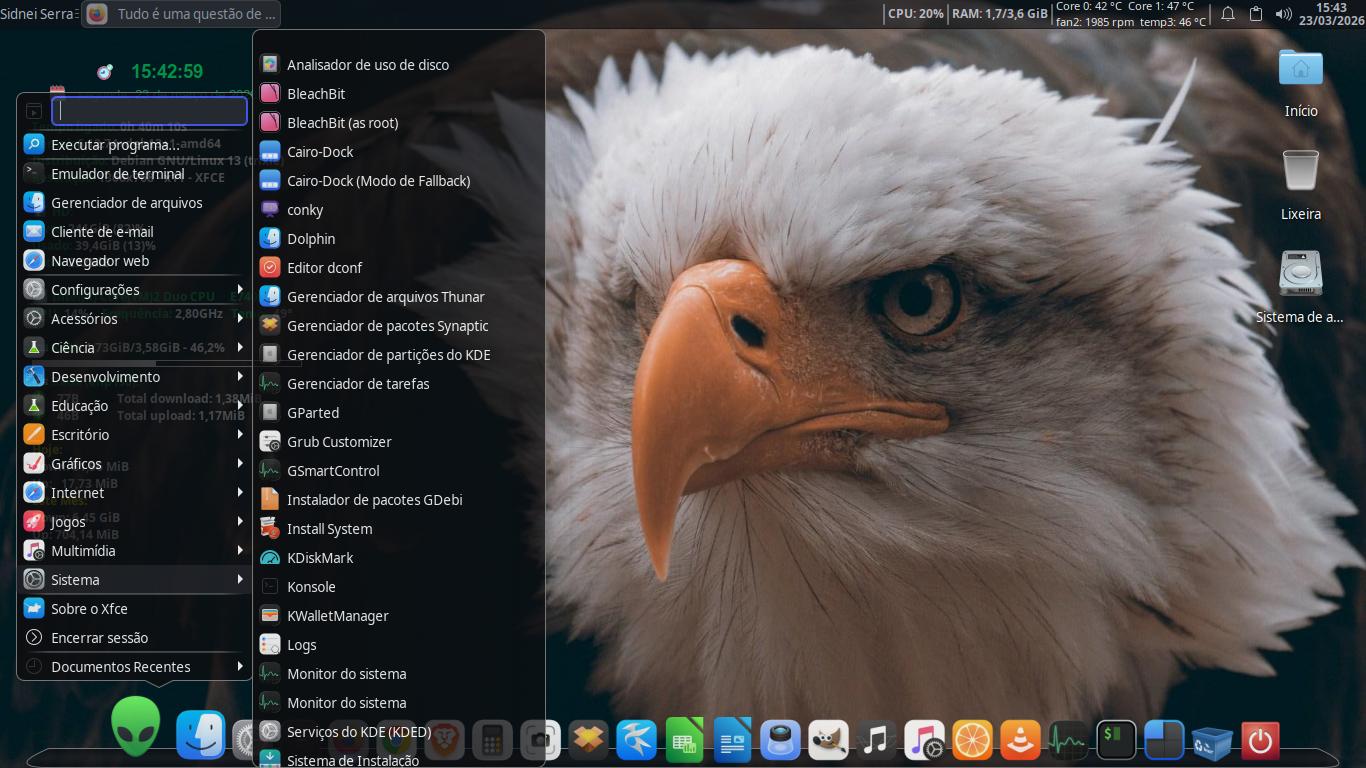This screenshot has height=768, width=1366.
Task: Click the VLC cone icon in dock
Action: click(1020, 740)
